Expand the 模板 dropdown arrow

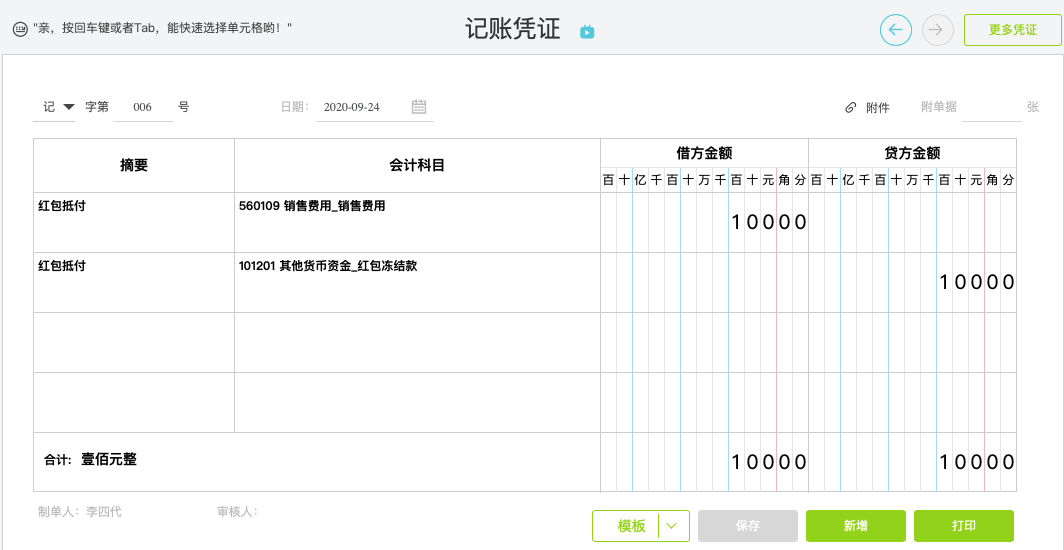[x=673, y=526]
